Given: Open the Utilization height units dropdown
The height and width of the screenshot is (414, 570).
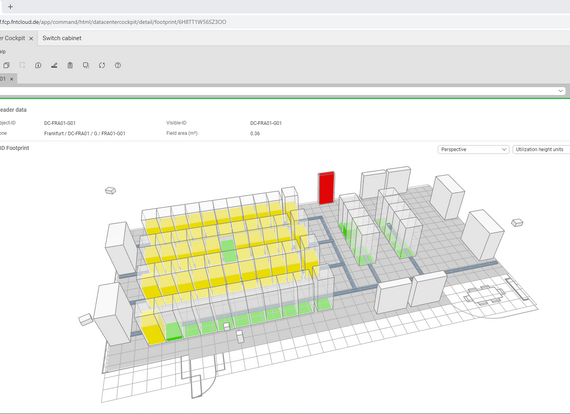Looking at the screenshot, I should coord(541,149).
